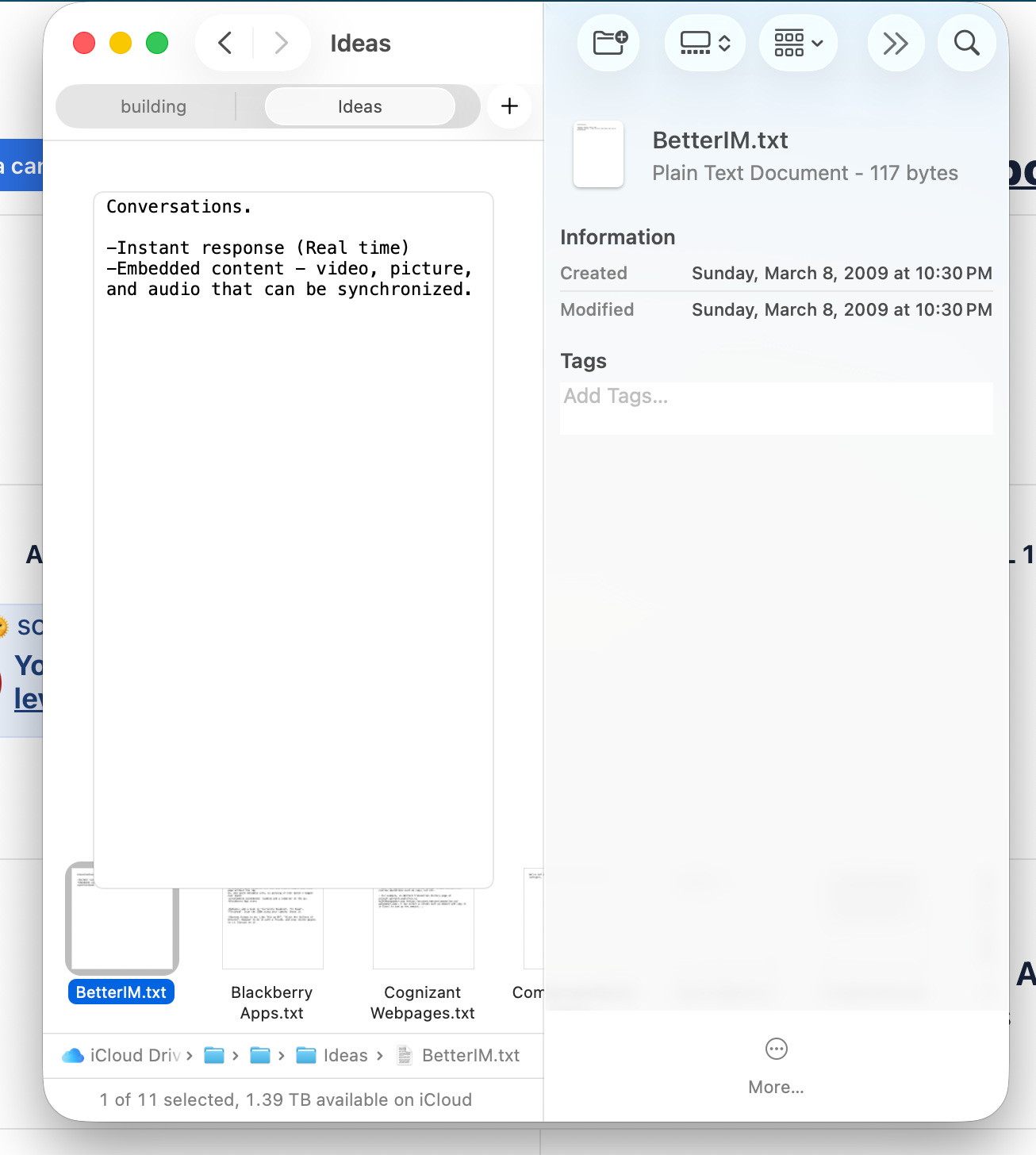Click the Created date value

tap(842, 273)
